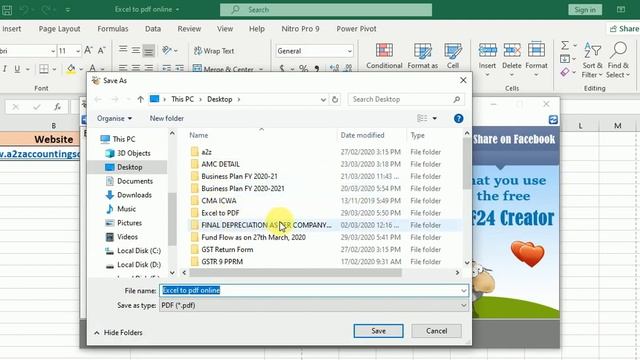Select the GST Return Form folder
This screenshot has width=640, height=360.
click(x=227, y=249)
